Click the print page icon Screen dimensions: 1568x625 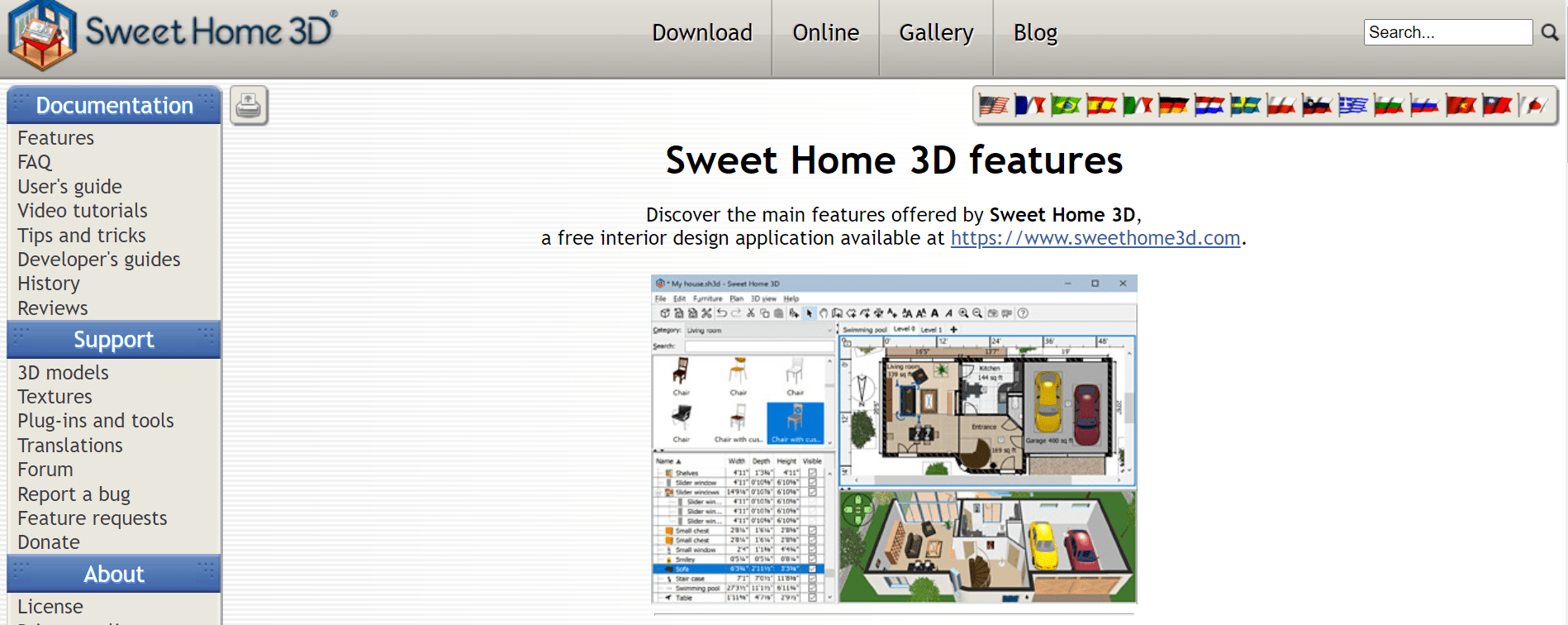coord(249,105)
